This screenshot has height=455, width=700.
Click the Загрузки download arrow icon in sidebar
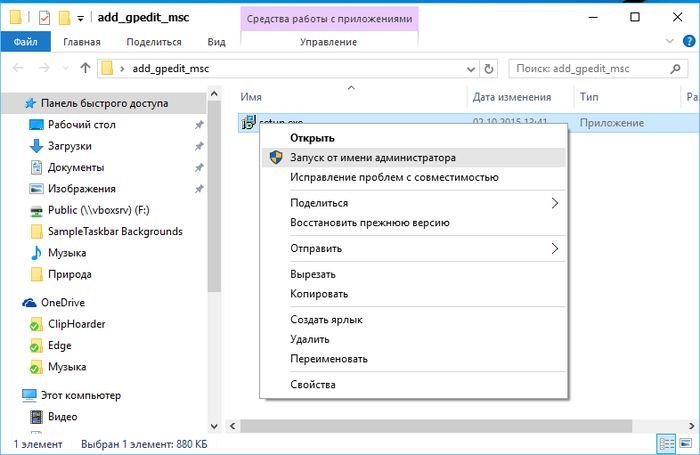pos(37,146)
